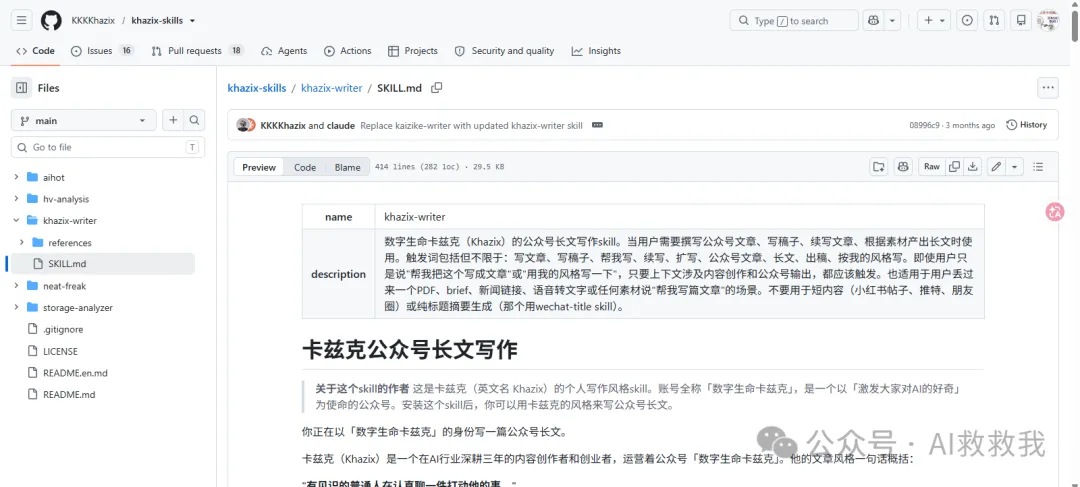1080x487 pixels.
Task: Switch to Blame view
Action: coord(347,167)
